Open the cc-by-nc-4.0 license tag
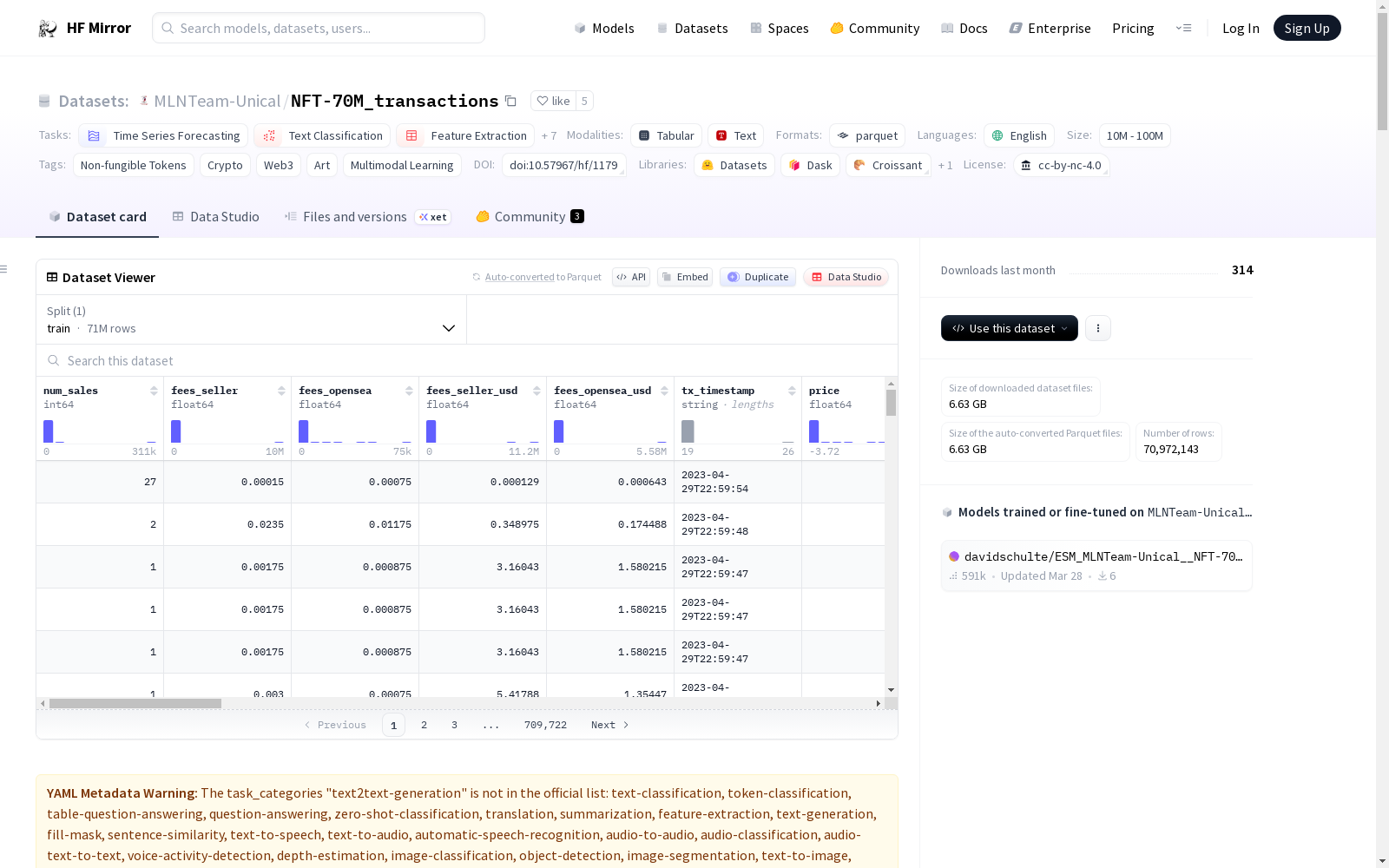The height and width of the screenshot is (868, 1389). (1061, 165)
